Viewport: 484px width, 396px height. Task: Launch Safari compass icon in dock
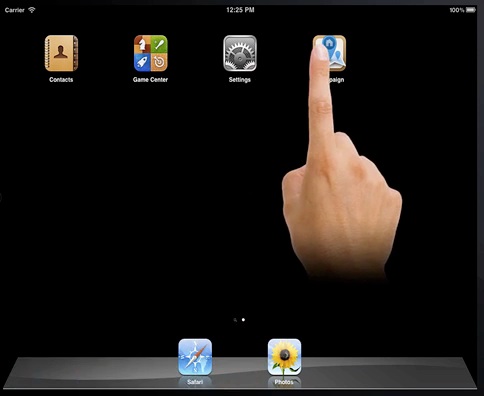click(195, 357)
